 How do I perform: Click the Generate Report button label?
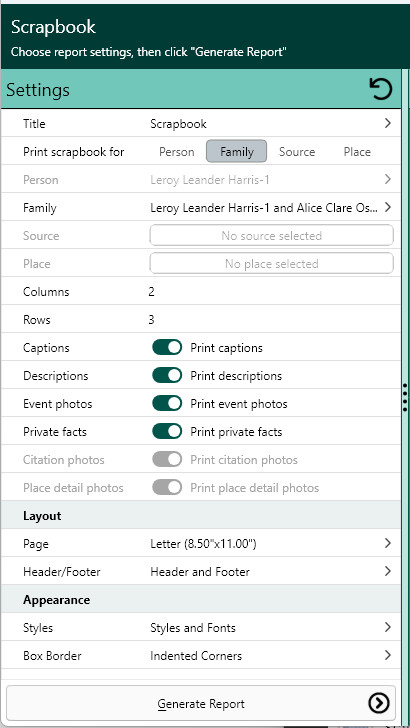[201, 704]
